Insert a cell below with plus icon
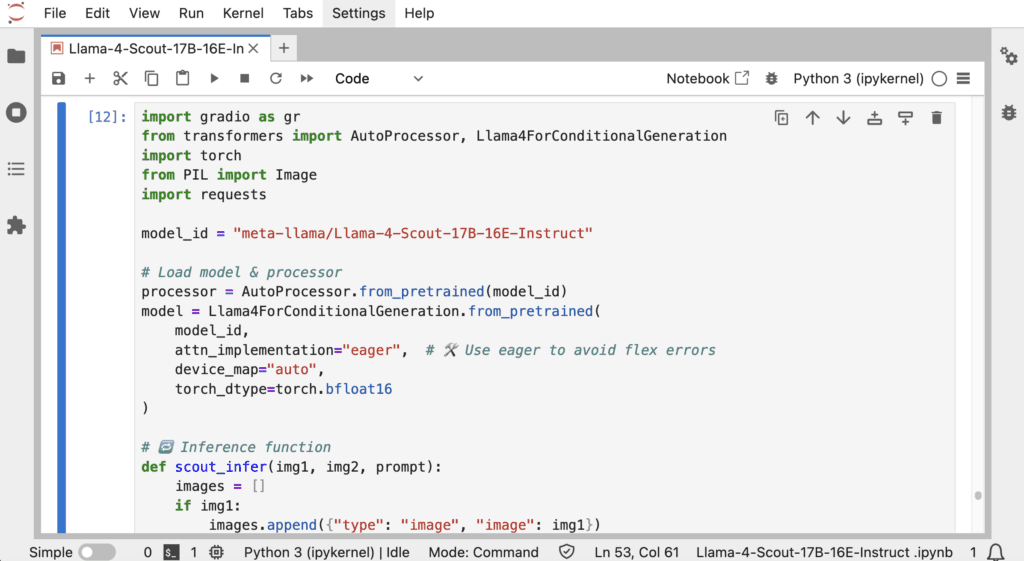Image resolution: width=1024 pixels, height=561 pixels. click(89, 78)
